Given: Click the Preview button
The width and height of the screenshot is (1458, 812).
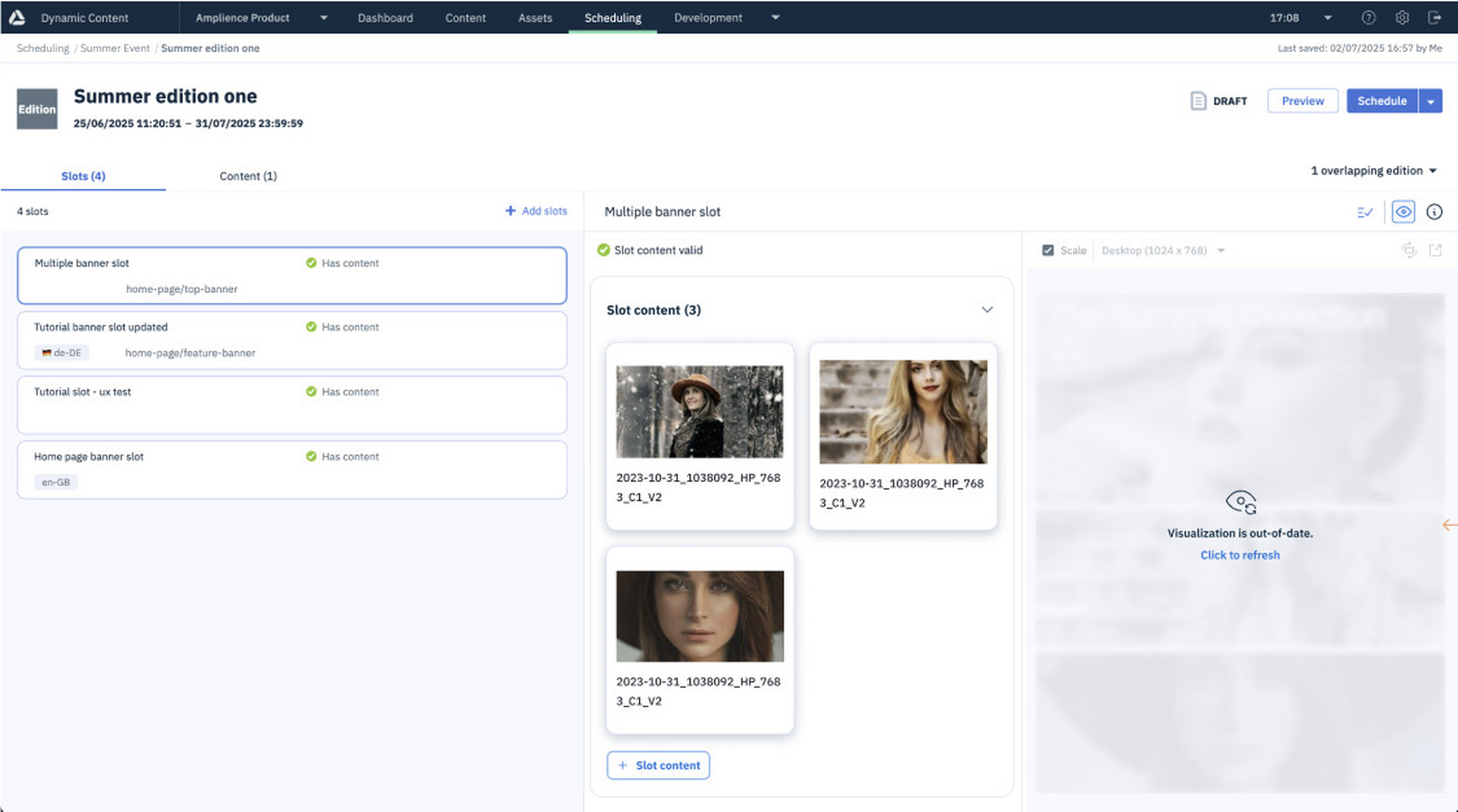Looking at the screenshot, I should coord(1302,101).
